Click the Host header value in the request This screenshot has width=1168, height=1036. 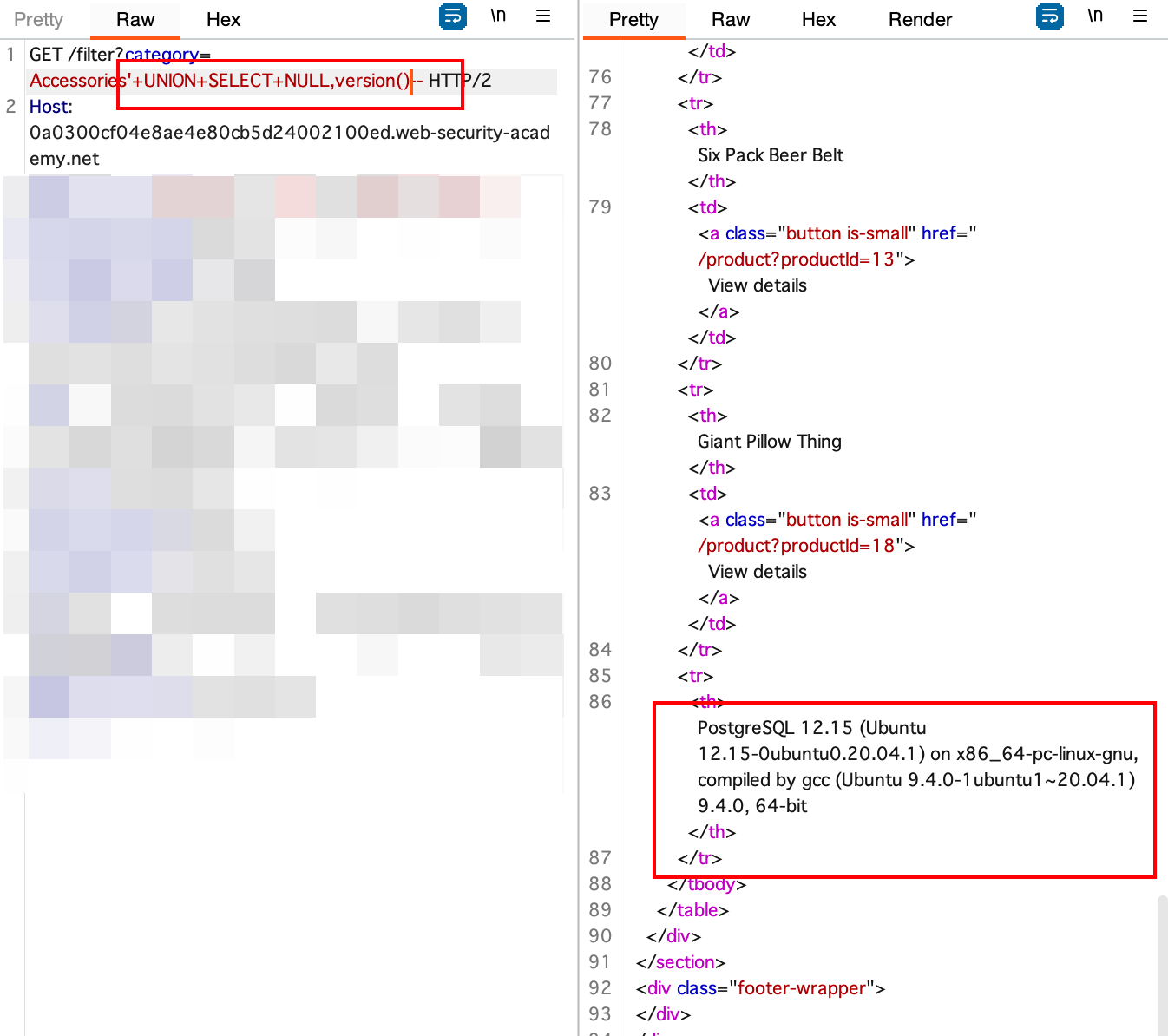pos(289,132)
